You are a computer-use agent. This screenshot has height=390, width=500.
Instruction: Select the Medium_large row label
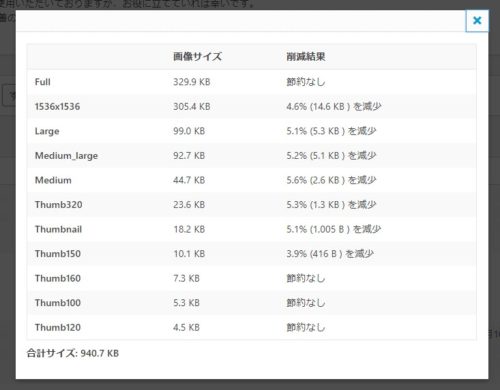[x=66, y=156]
